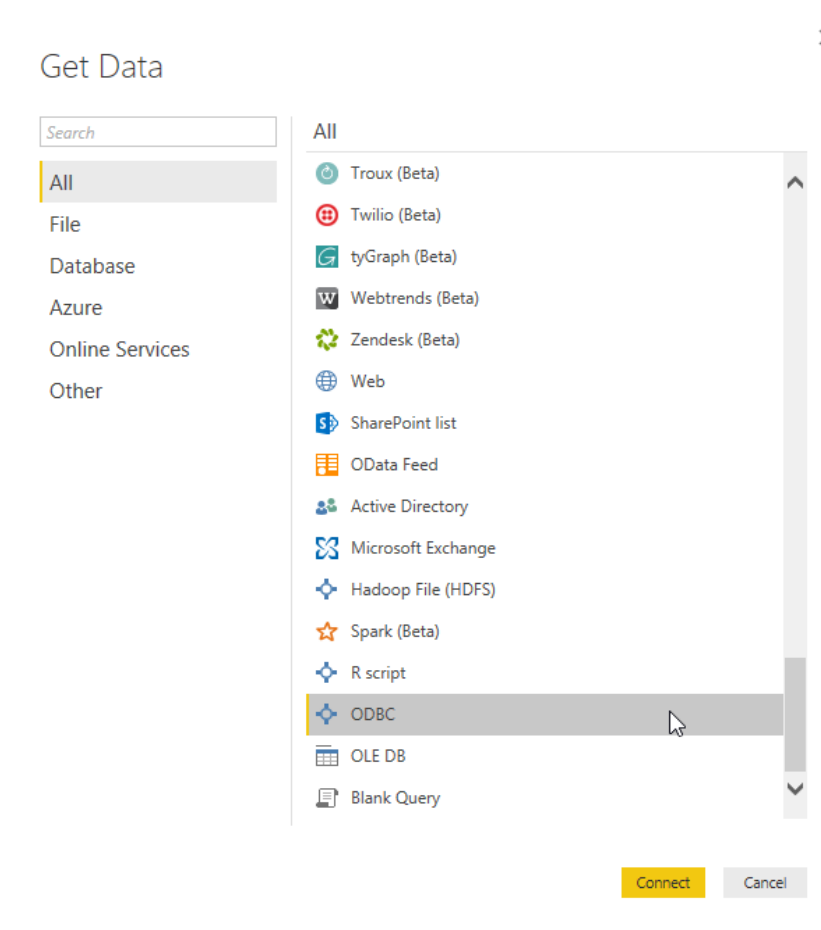This screenshot has width=821, height=930.
Task: Click the scrollbar down arrow
Action: [x=795, y=789]
